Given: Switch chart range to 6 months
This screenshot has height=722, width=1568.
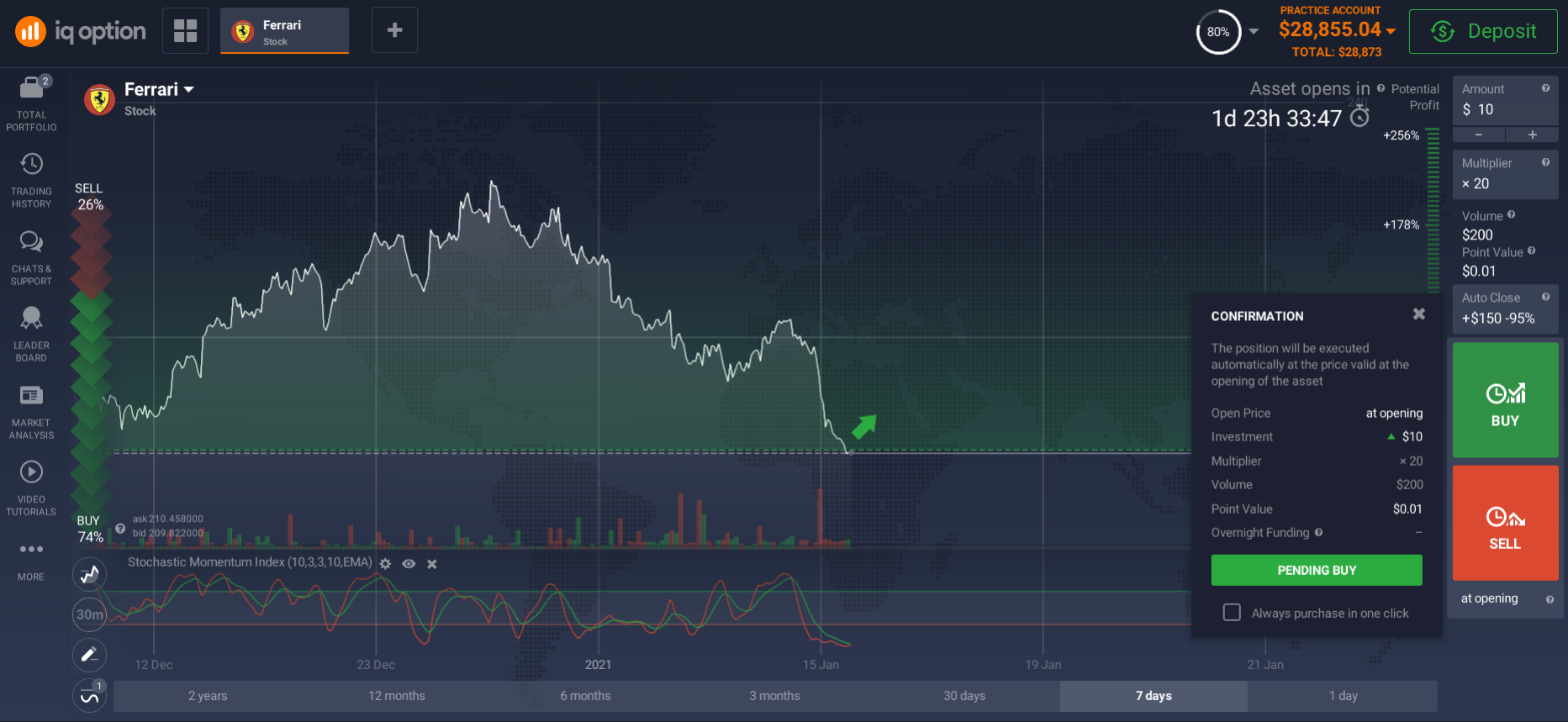Looking at the screenshot, I should coord(586,696).
